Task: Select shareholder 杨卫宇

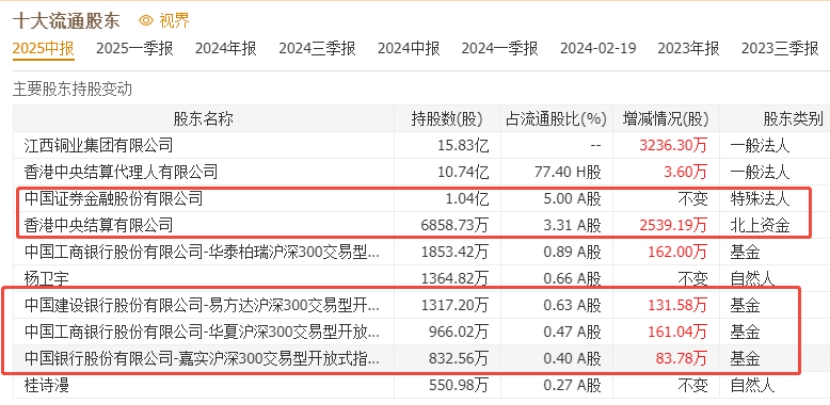Action: [47, 278]
